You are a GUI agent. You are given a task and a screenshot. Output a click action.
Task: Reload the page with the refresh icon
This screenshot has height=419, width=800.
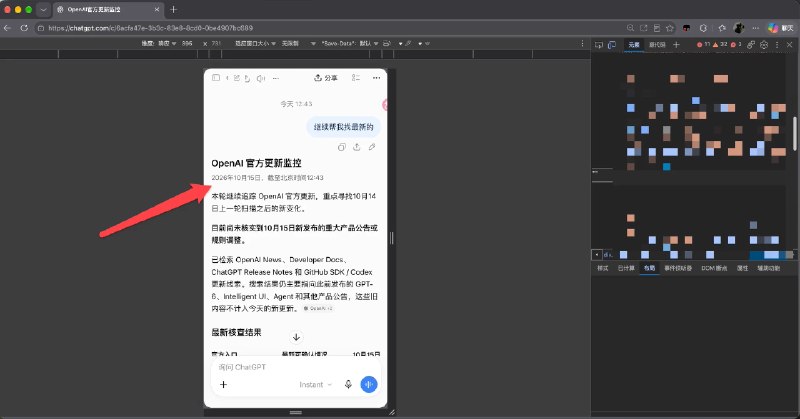24,28
